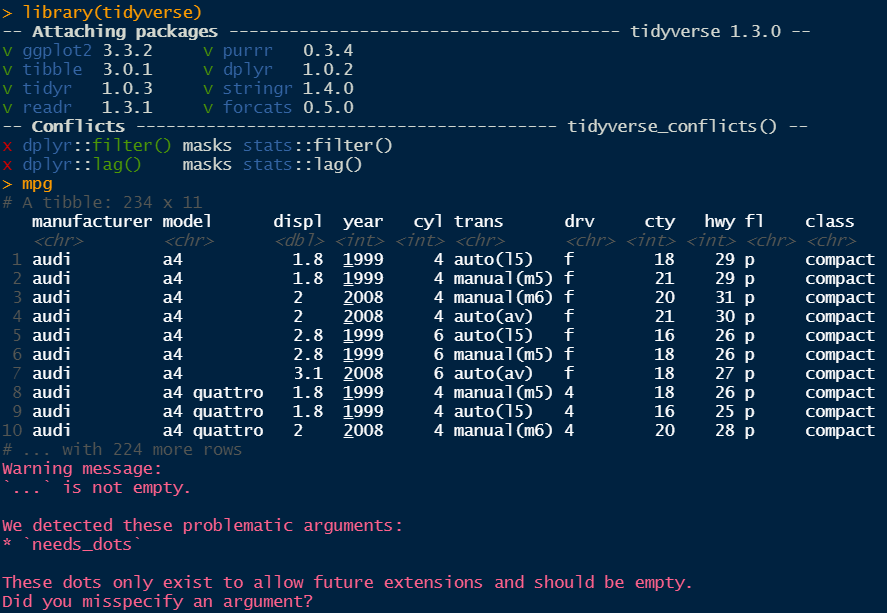
Task: Click the 'fl' column header
Action: (x=754, y=221)
